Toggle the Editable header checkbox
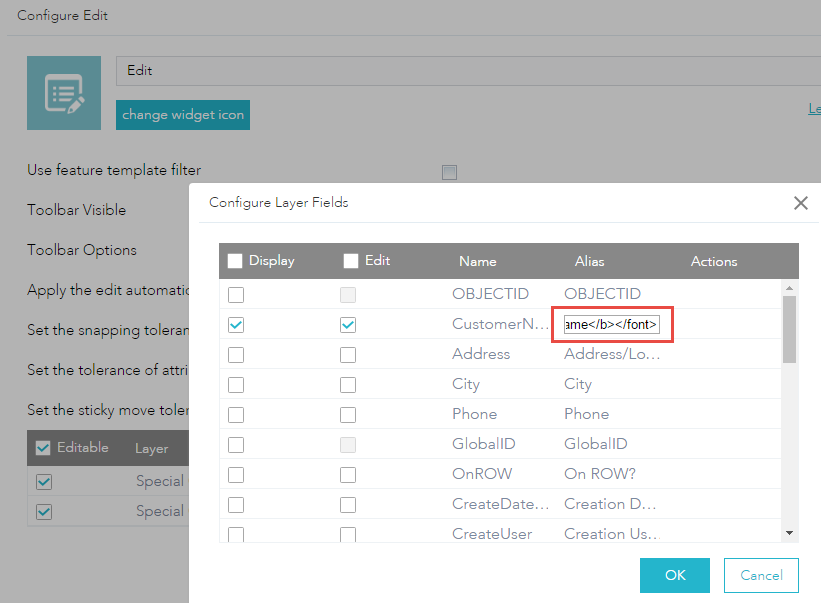Viewport: 821px width, 603px height. (43, 448)
